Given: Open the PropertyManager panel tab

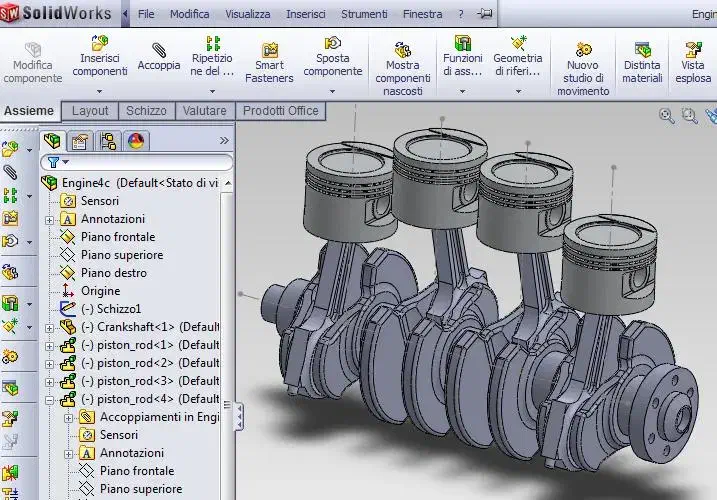Looking at the screenshot, I should pyautogui.click(x=80, y=141).
